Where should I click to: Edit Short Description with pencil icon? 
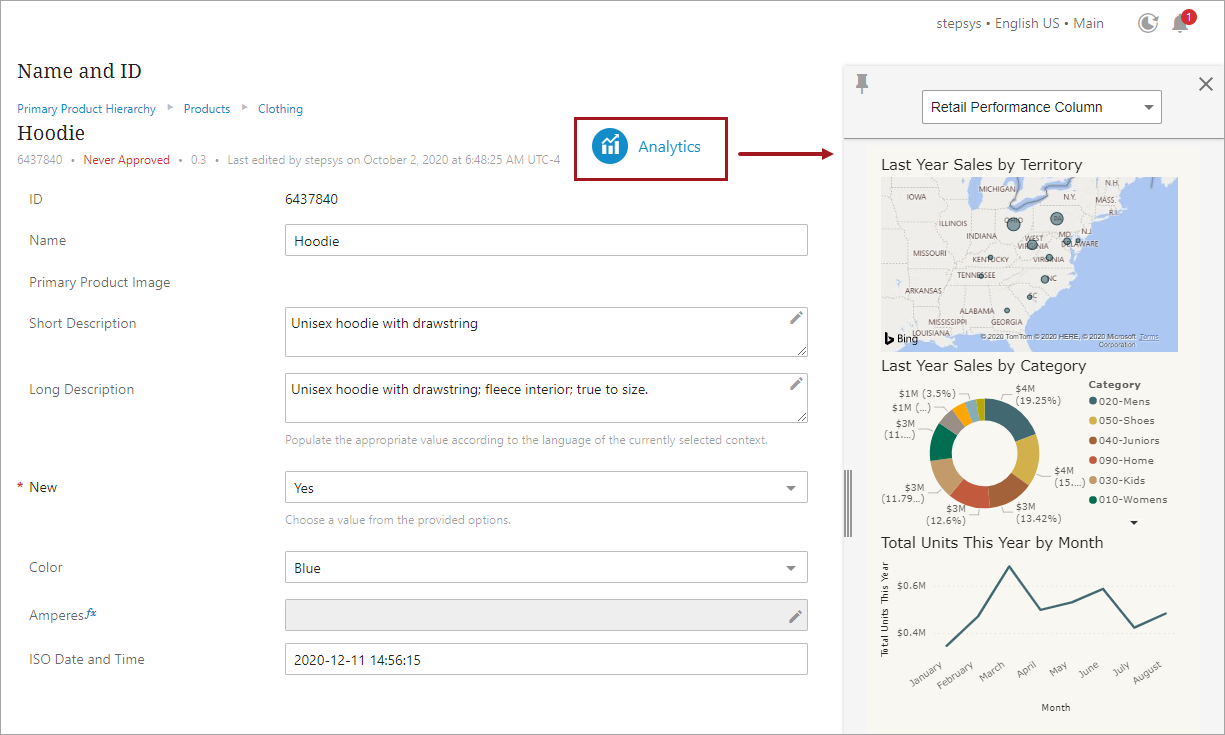pos(796,318)
